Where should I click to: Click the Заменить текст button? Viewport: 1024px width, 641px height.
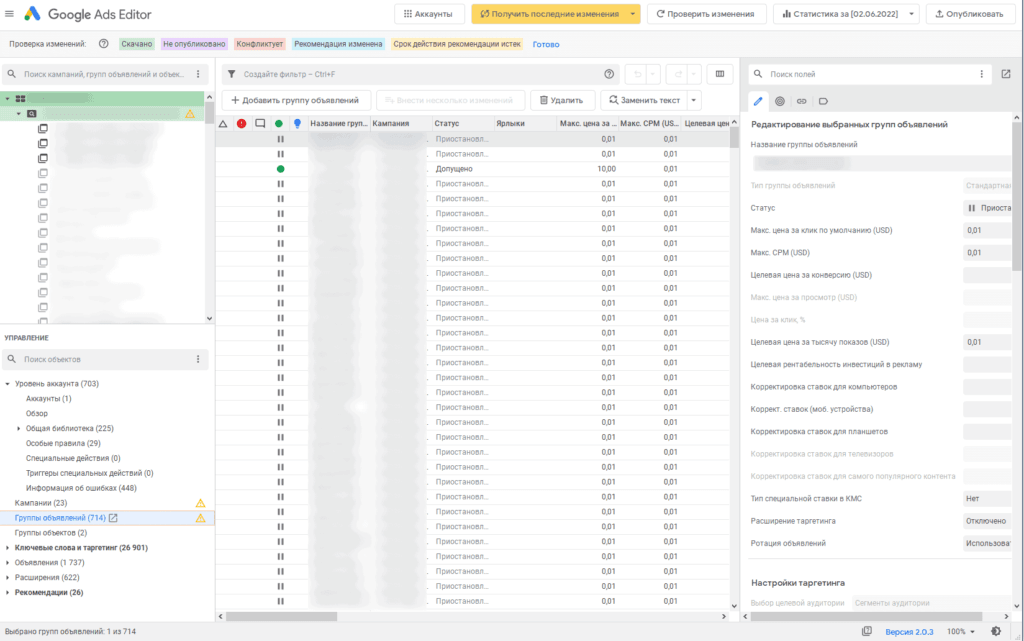click(x=645, y=101)
